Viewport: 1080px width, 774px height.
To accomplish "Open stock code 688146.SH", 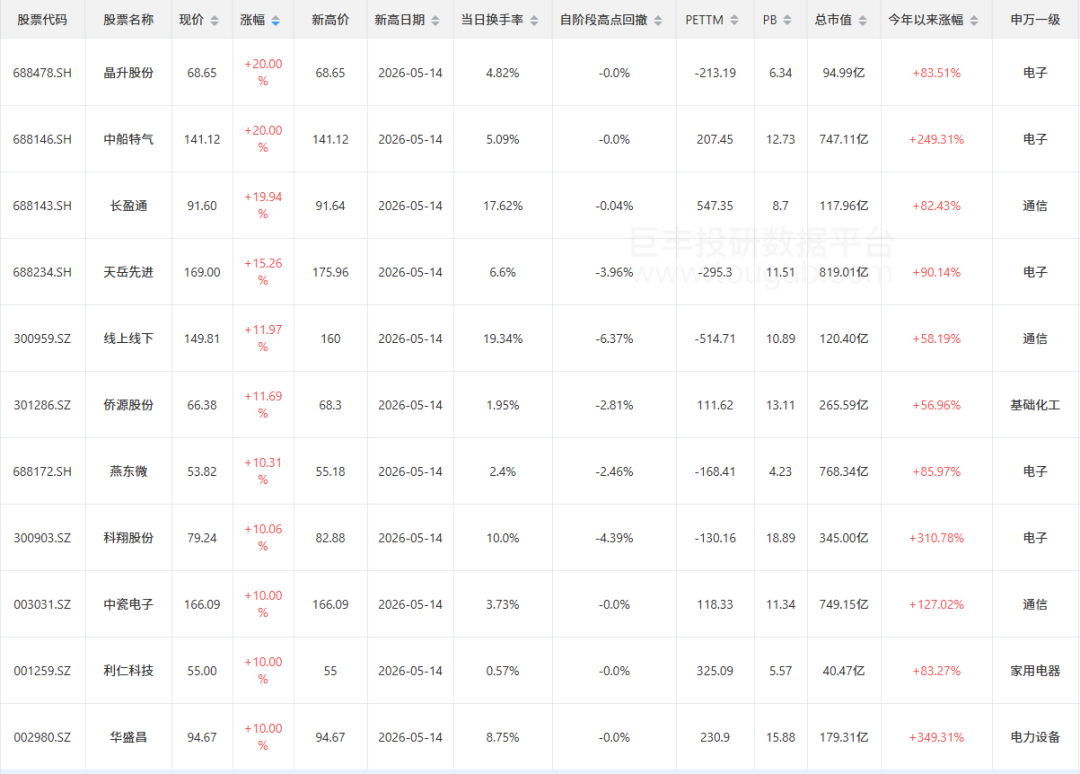I will (x=42, y=139).
